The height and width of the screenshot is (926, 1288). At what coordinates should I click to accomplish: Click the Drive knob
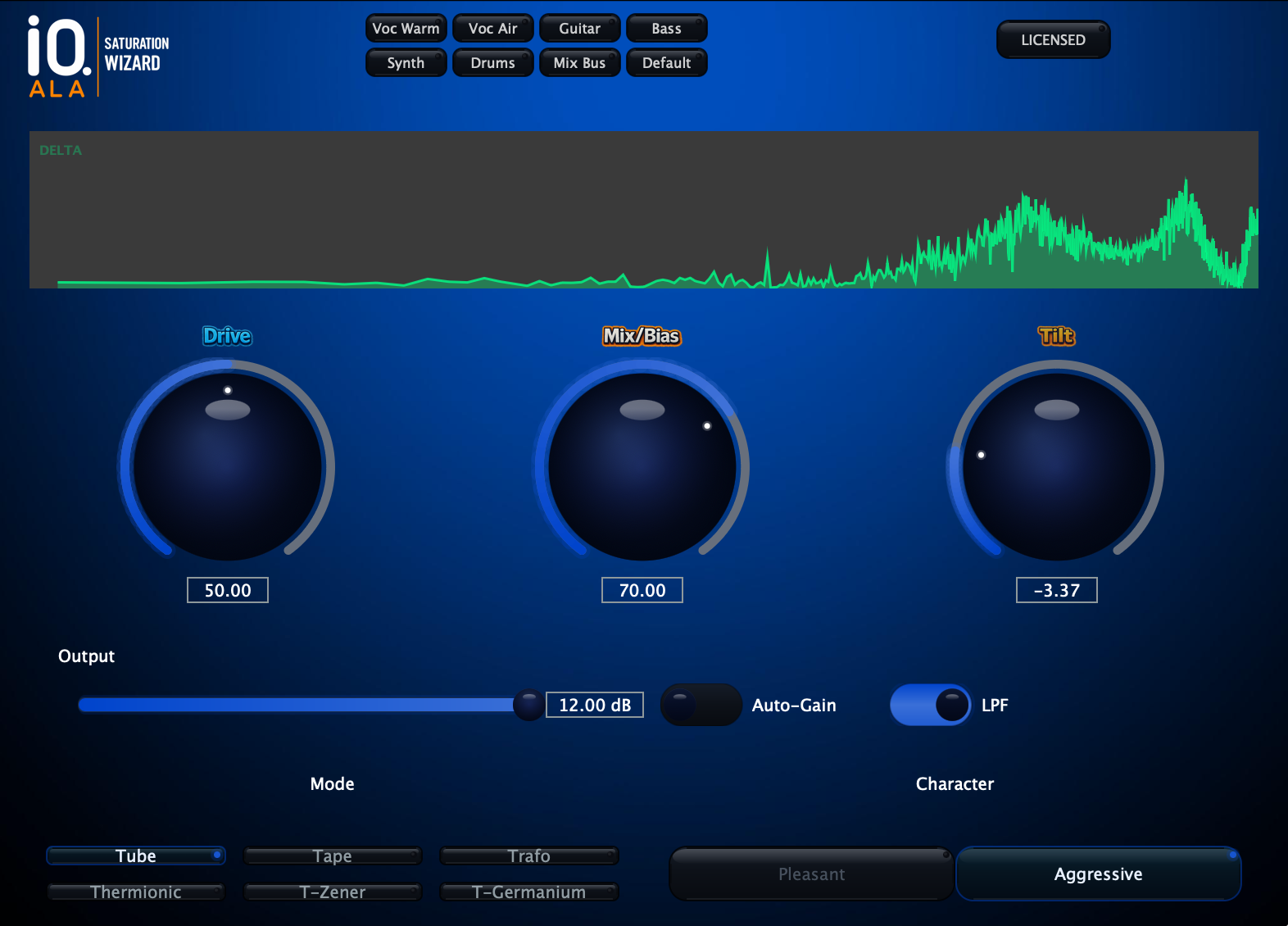coord(227,466)
